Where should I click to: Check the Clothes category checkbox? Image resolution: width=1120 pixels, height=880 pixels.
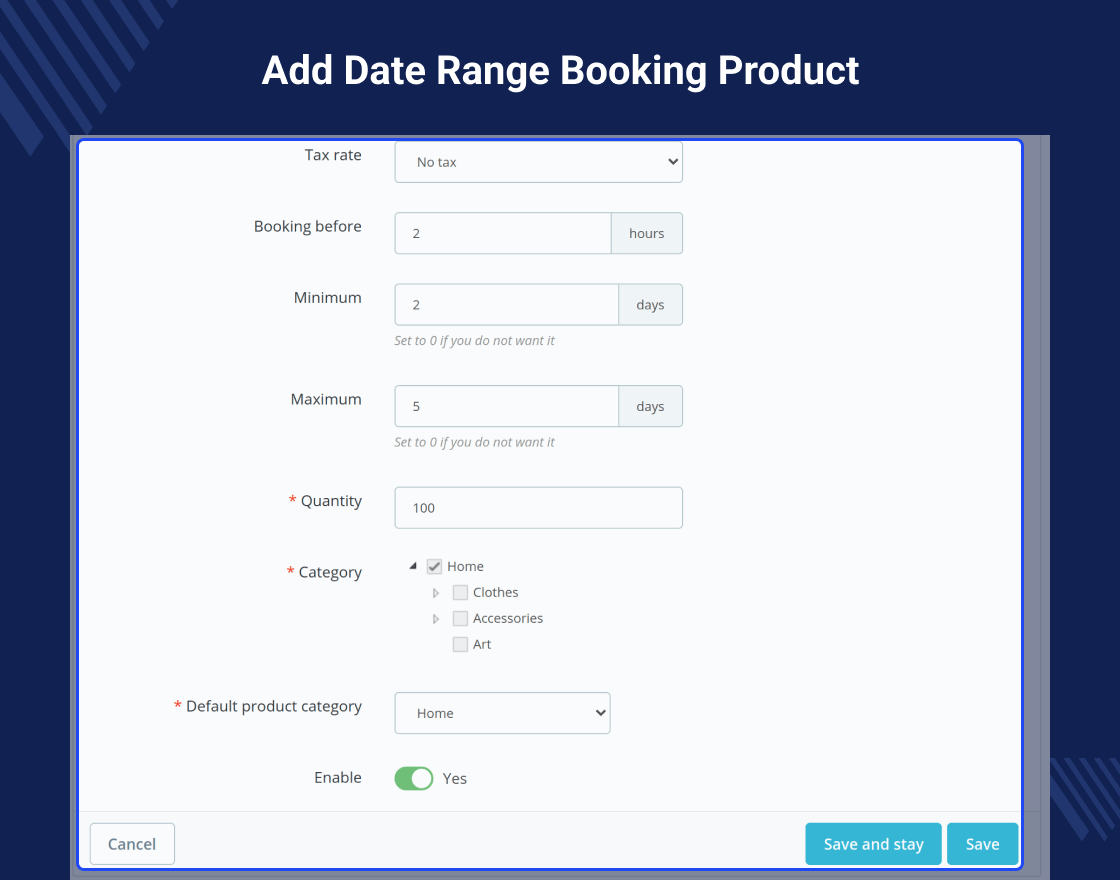460,592
